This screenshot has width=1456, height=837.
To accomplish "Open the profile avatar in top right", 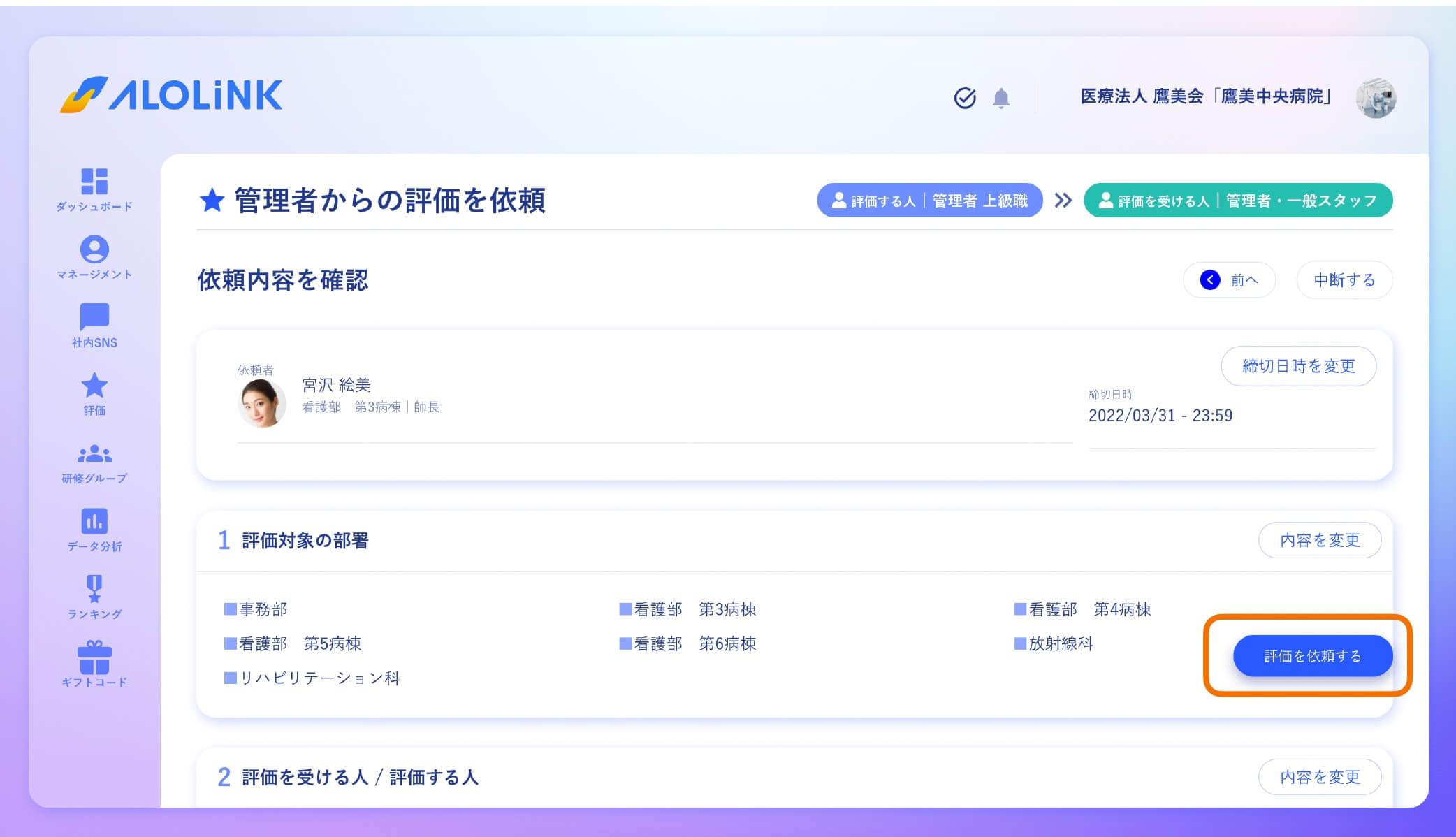I will [x=1376, y=98].
